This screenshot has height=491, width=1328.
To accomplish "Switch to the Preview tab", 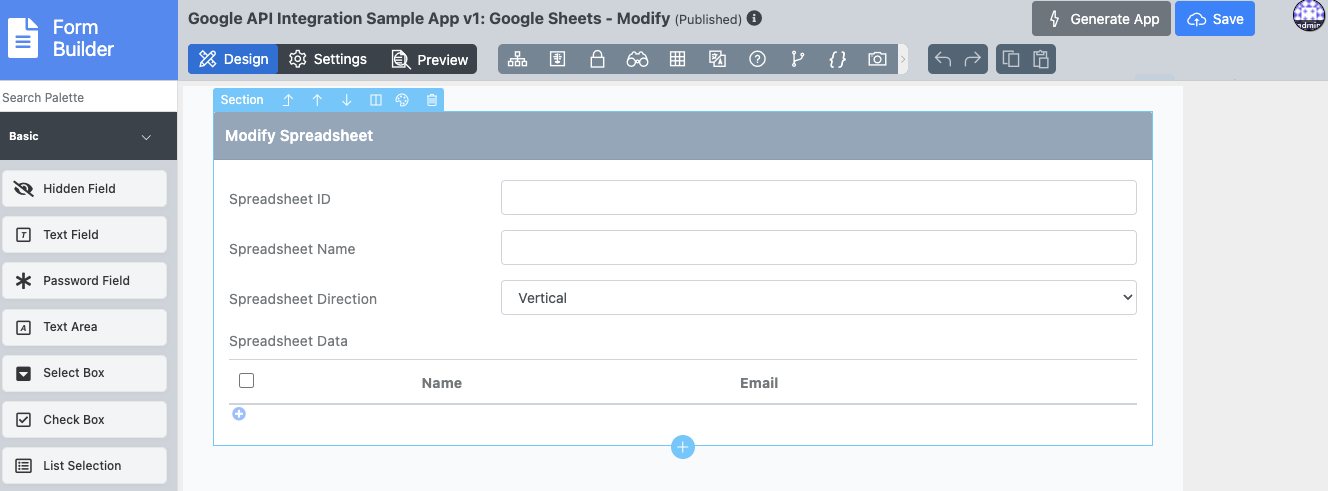I will [429, 59].
